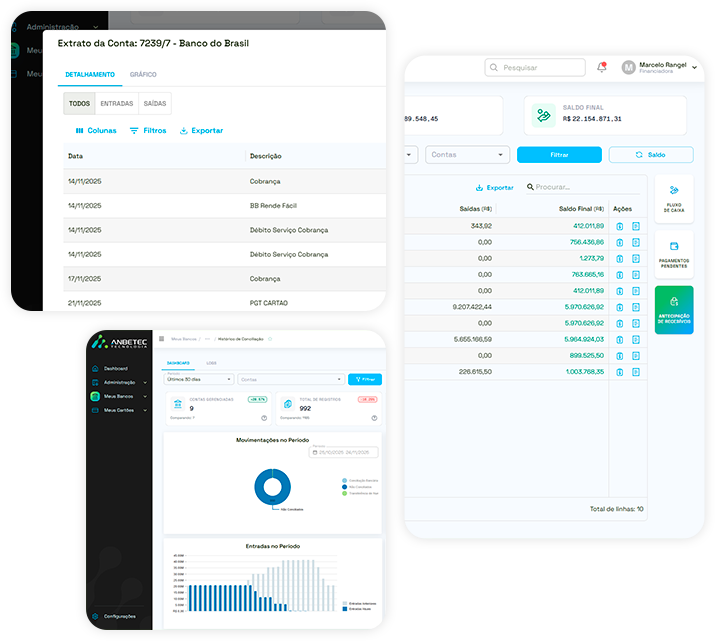Click the Pesquisar search field
This screenshot has width=715, height=641.
point(535,68)
